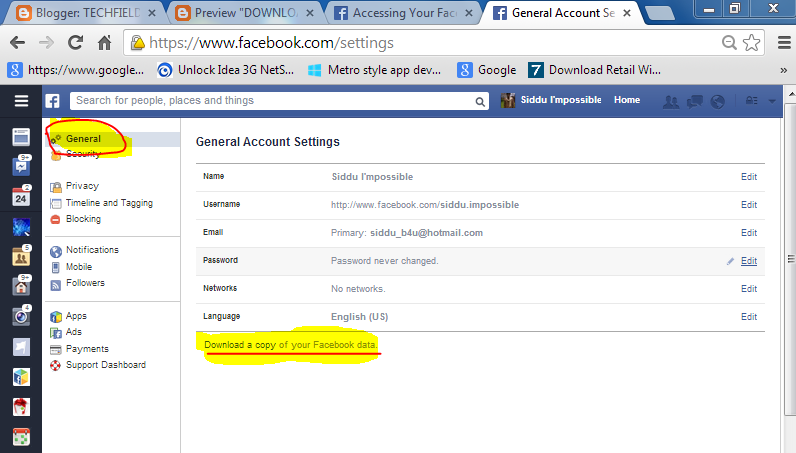Edit the Networks row
The width and height of the screenshot is (796, 453).
[x=749, y=288]
